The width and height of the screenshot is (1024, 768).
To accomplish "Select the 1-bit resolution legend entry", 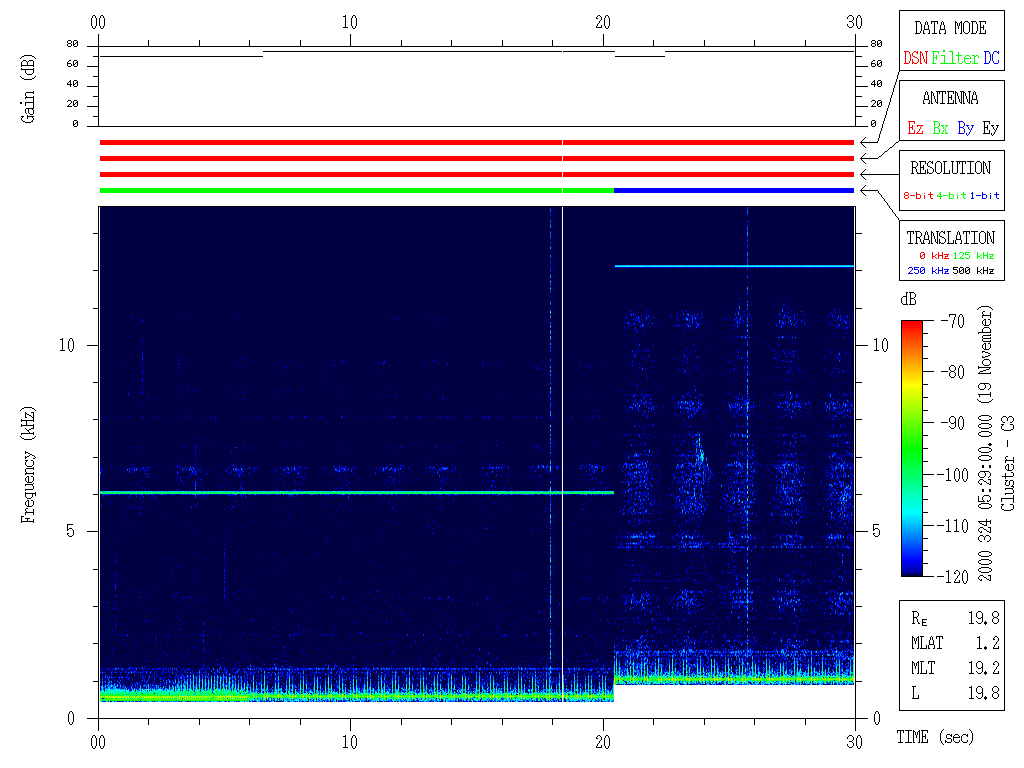I will 985,196.
